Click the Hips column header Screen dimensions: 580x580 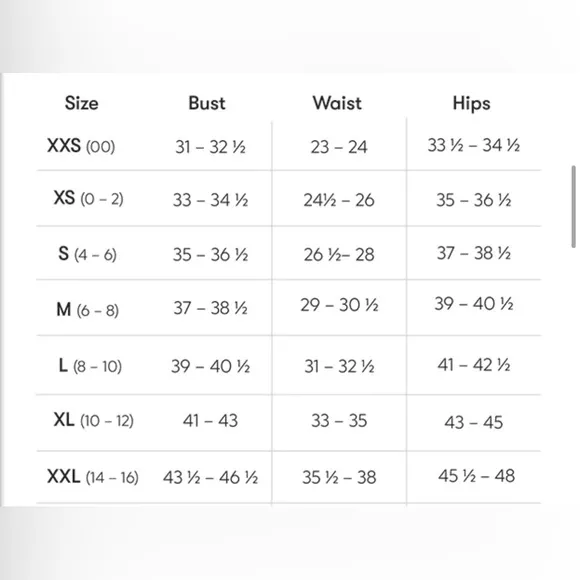coord(472,104)
